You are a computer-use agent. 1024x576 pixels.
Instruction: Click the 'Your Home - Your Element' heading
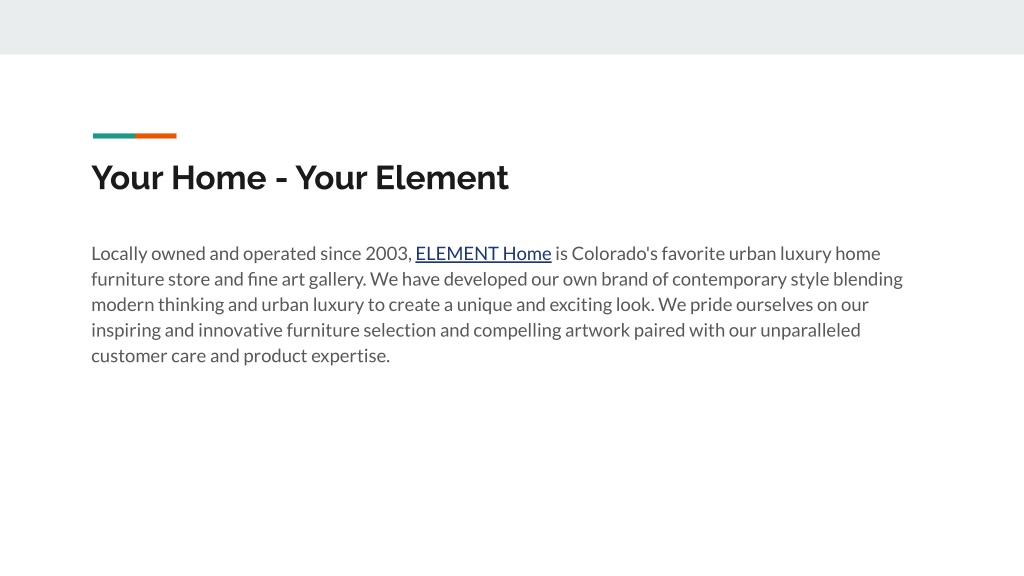click(x=300, y=178)
